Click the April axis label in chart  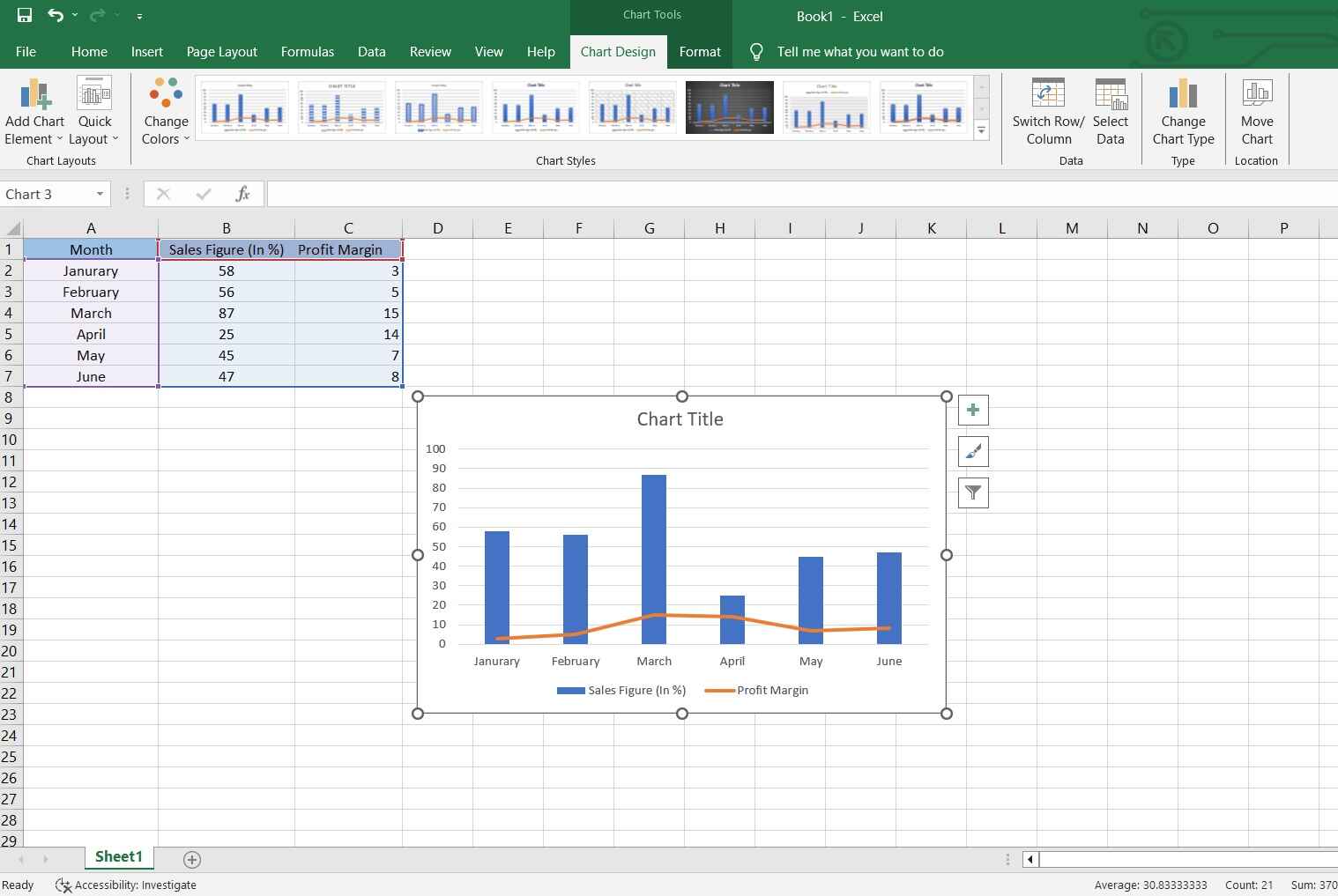point(732,661)
